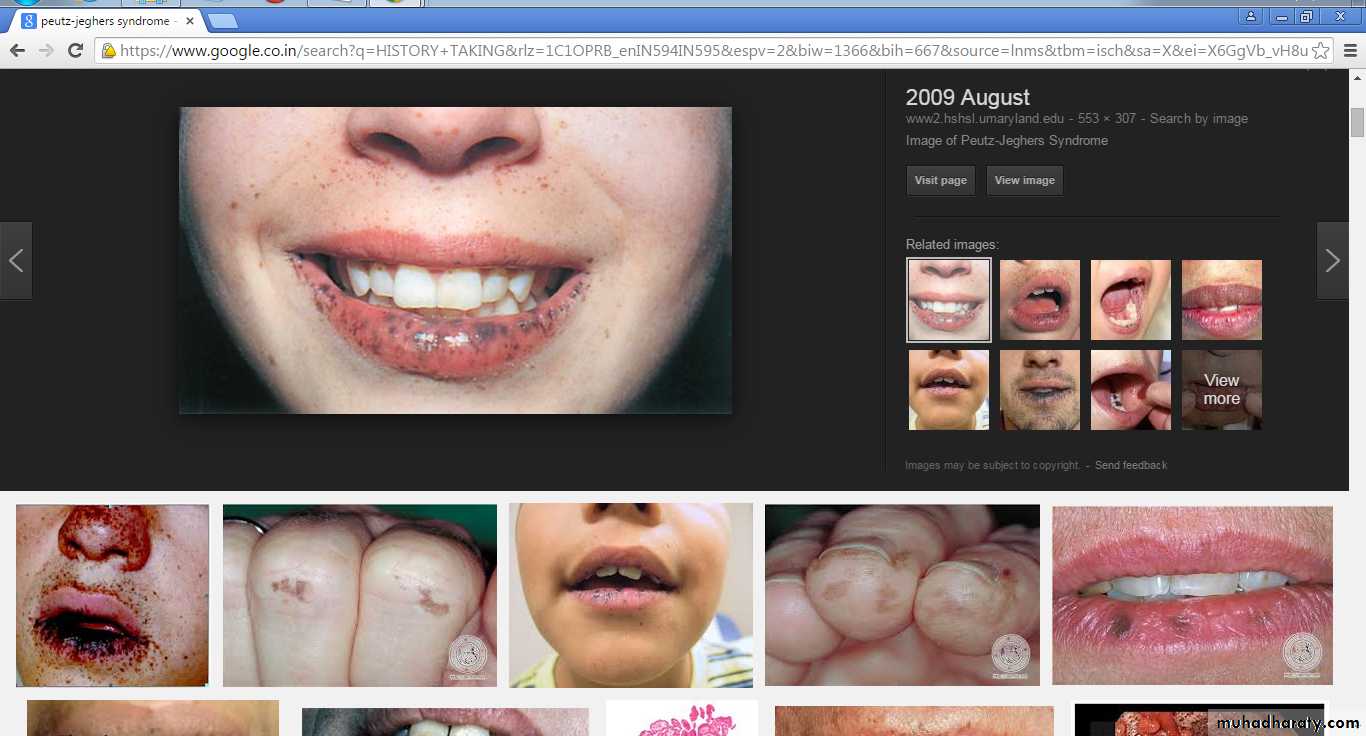Click the browser forward arrow button
Viewport: 1366px width, 736px height.
[x=46, y=50]
